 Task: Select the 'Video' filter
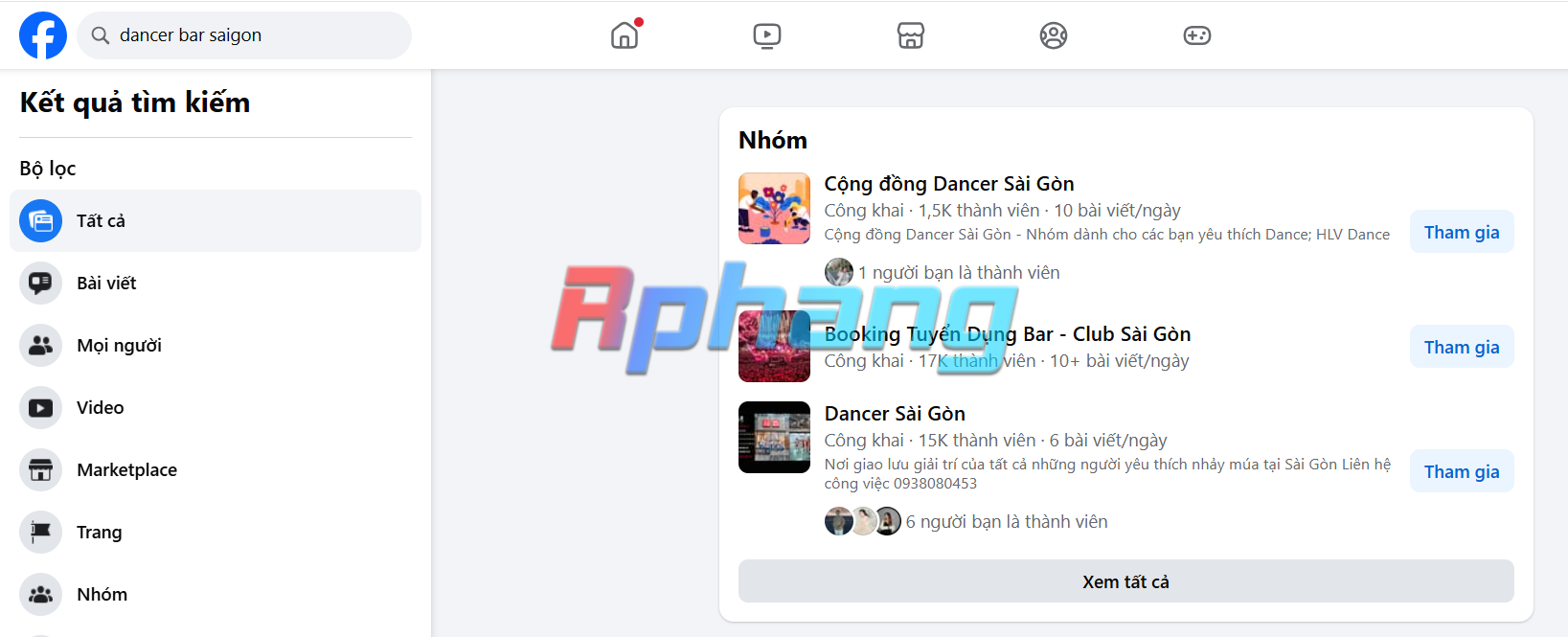216,408
